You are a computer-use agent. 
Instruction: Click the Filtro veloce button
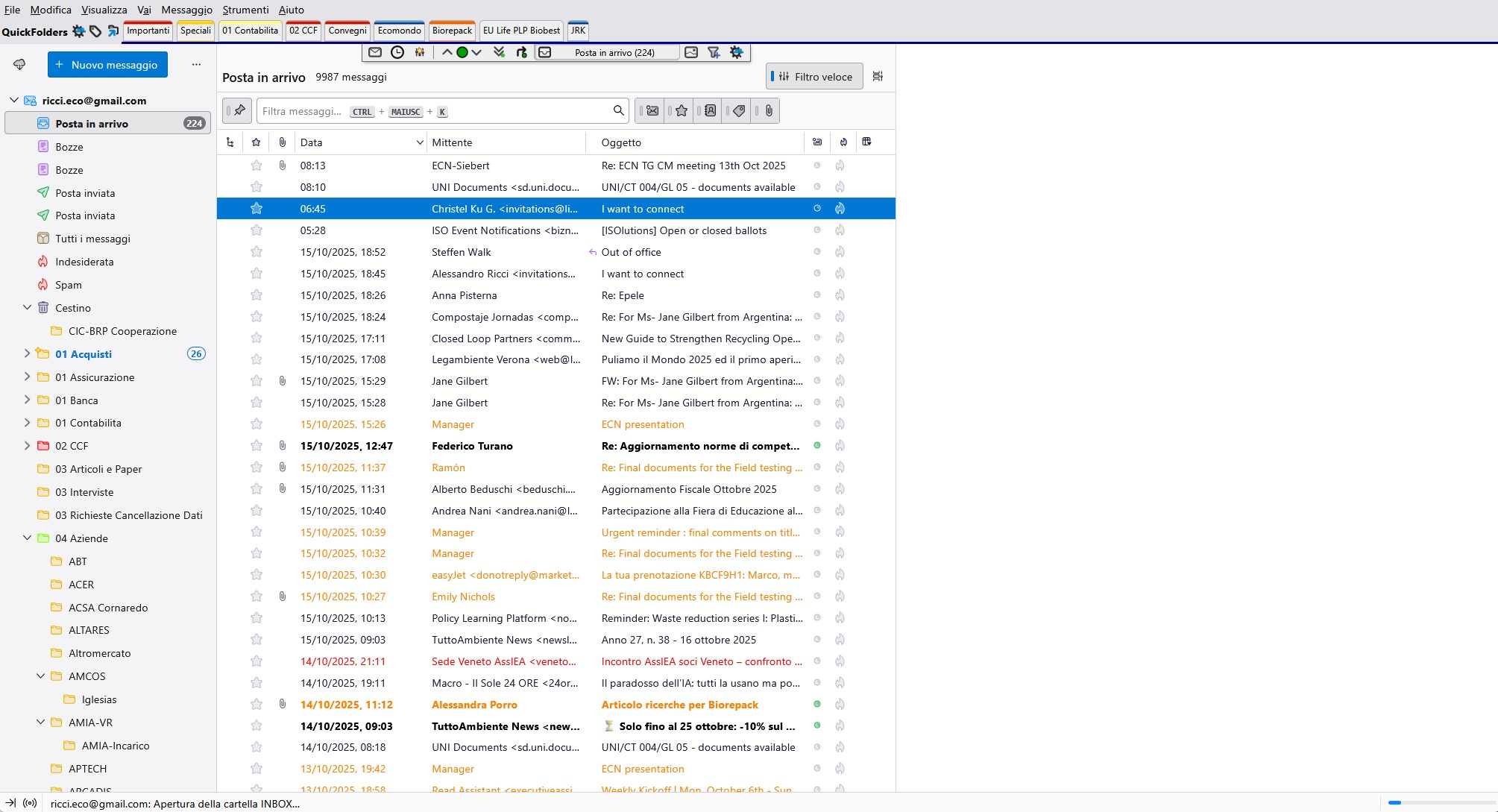point(814,76)
